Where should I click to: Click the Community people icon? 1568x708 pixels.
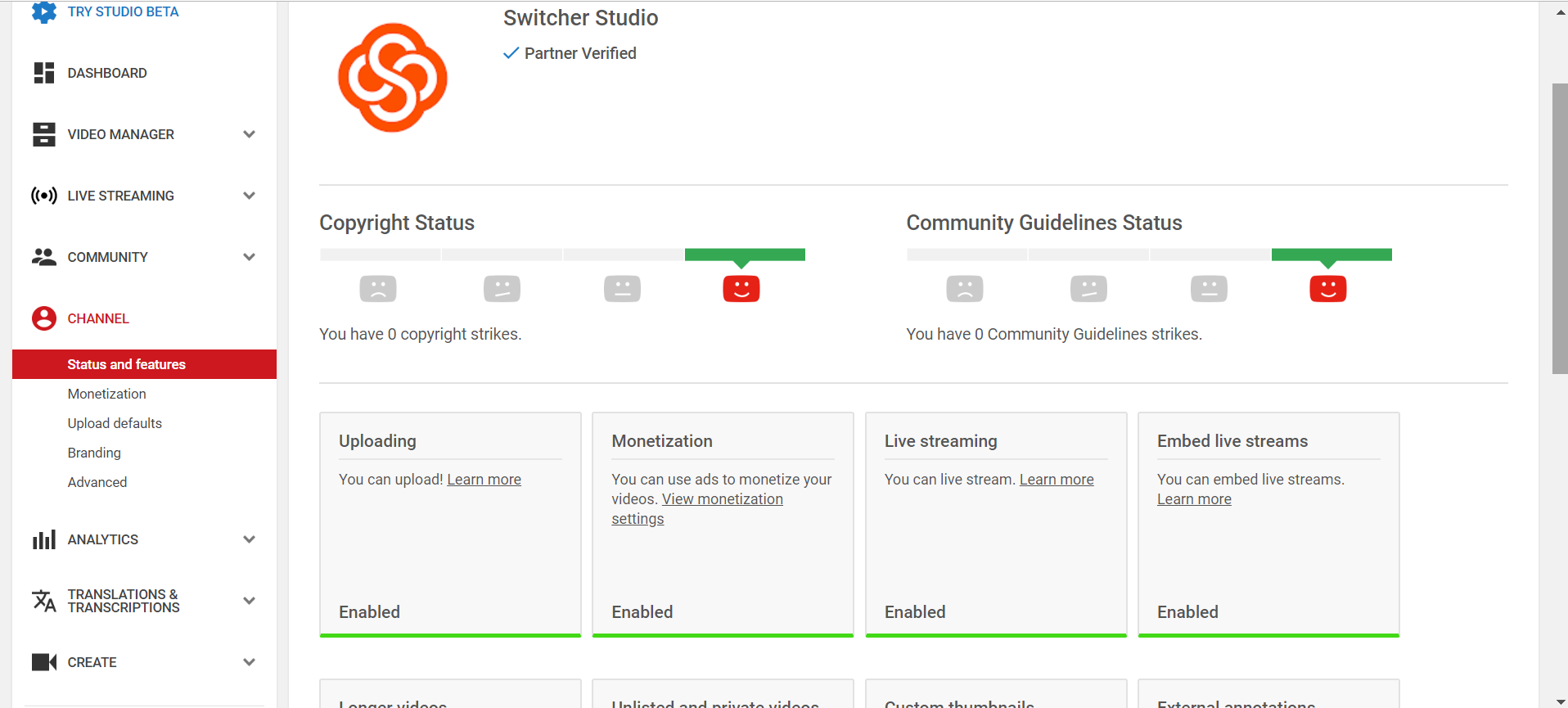tap(44, 257)
